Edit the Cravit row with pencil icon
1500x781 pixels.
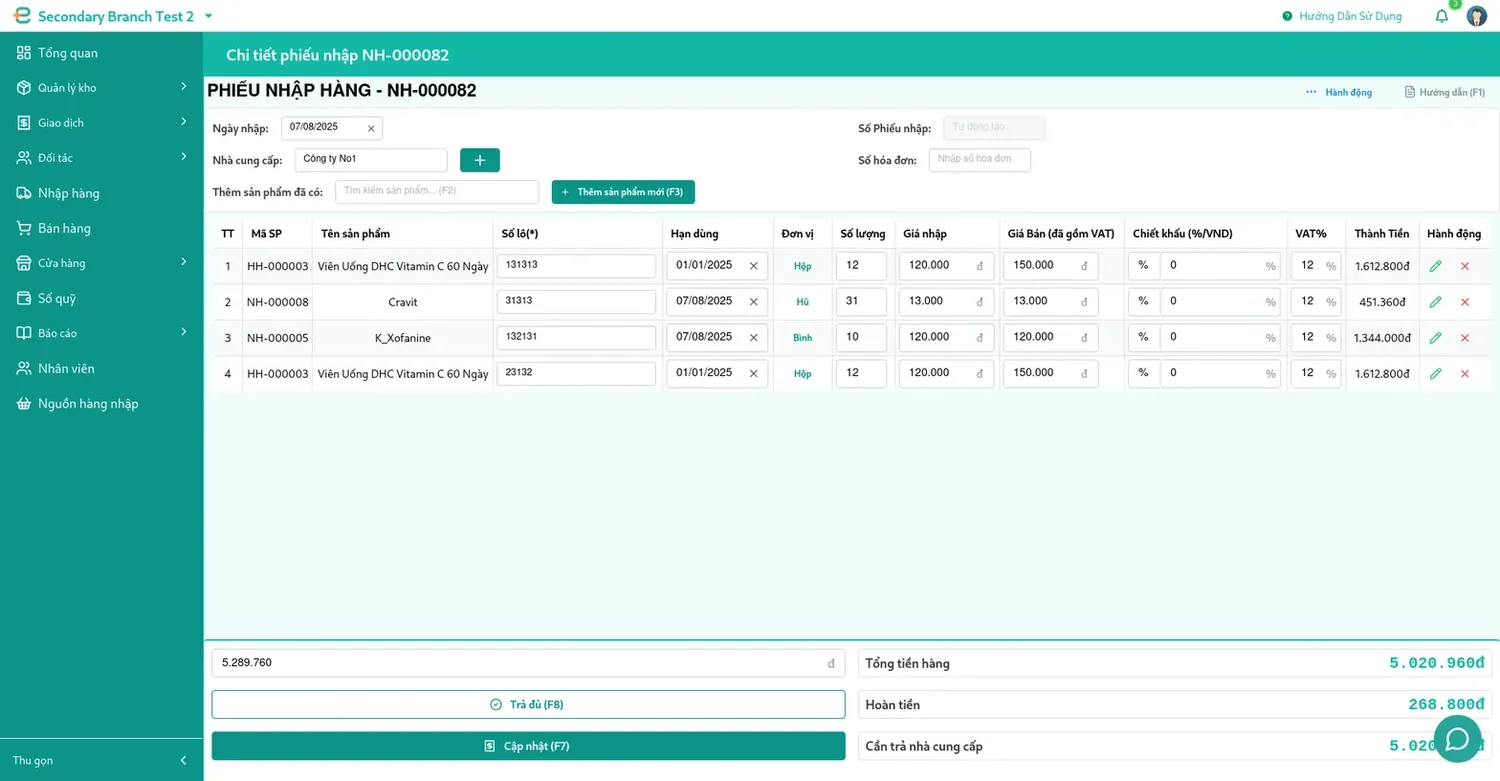coord(1436,302)
